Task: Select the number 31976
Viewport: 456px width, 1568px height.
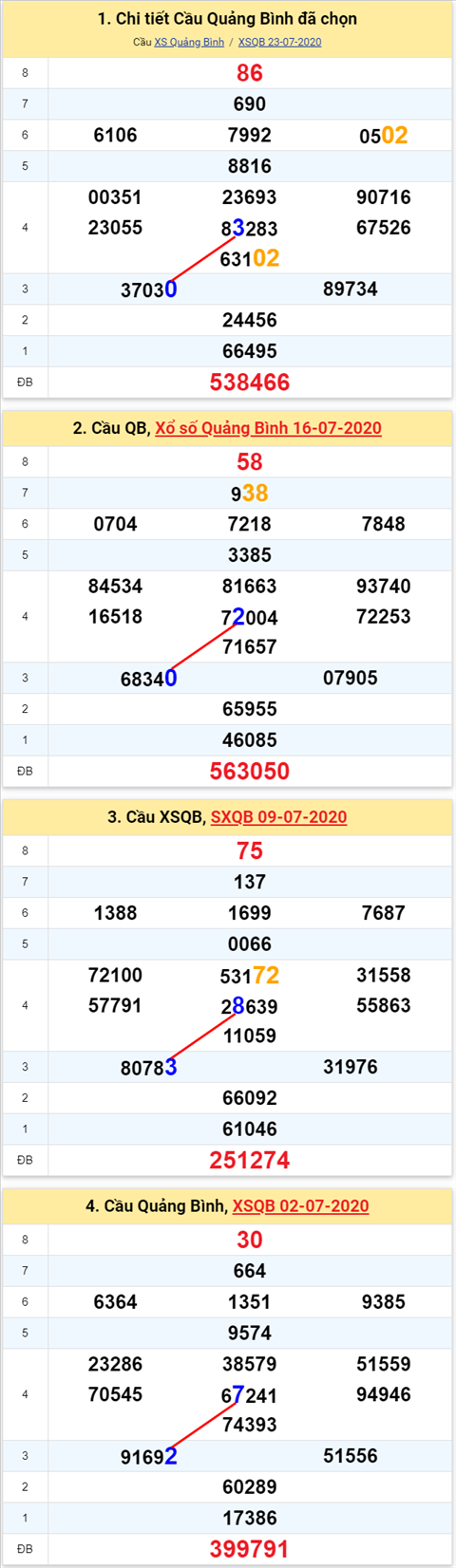Action: pos(351,1068)
